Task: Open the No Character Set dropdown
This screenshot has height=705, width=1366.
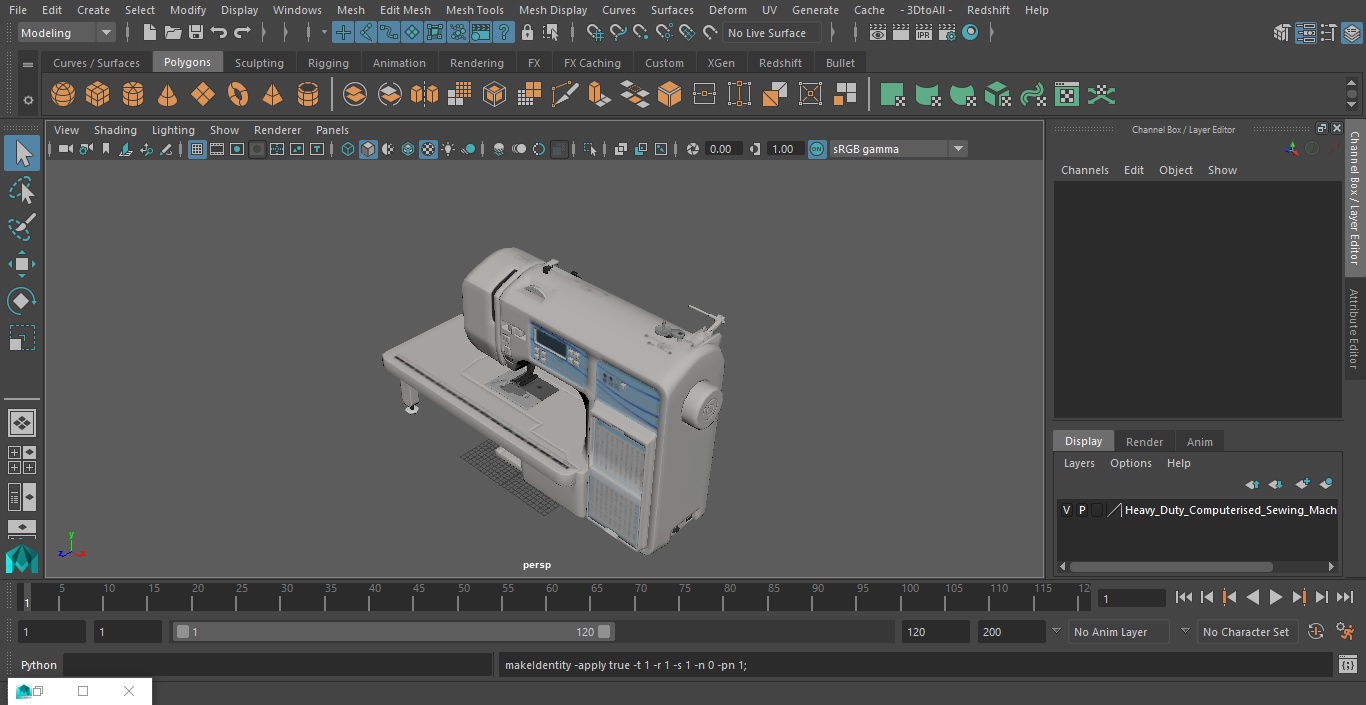Action: pos(1248,632)
